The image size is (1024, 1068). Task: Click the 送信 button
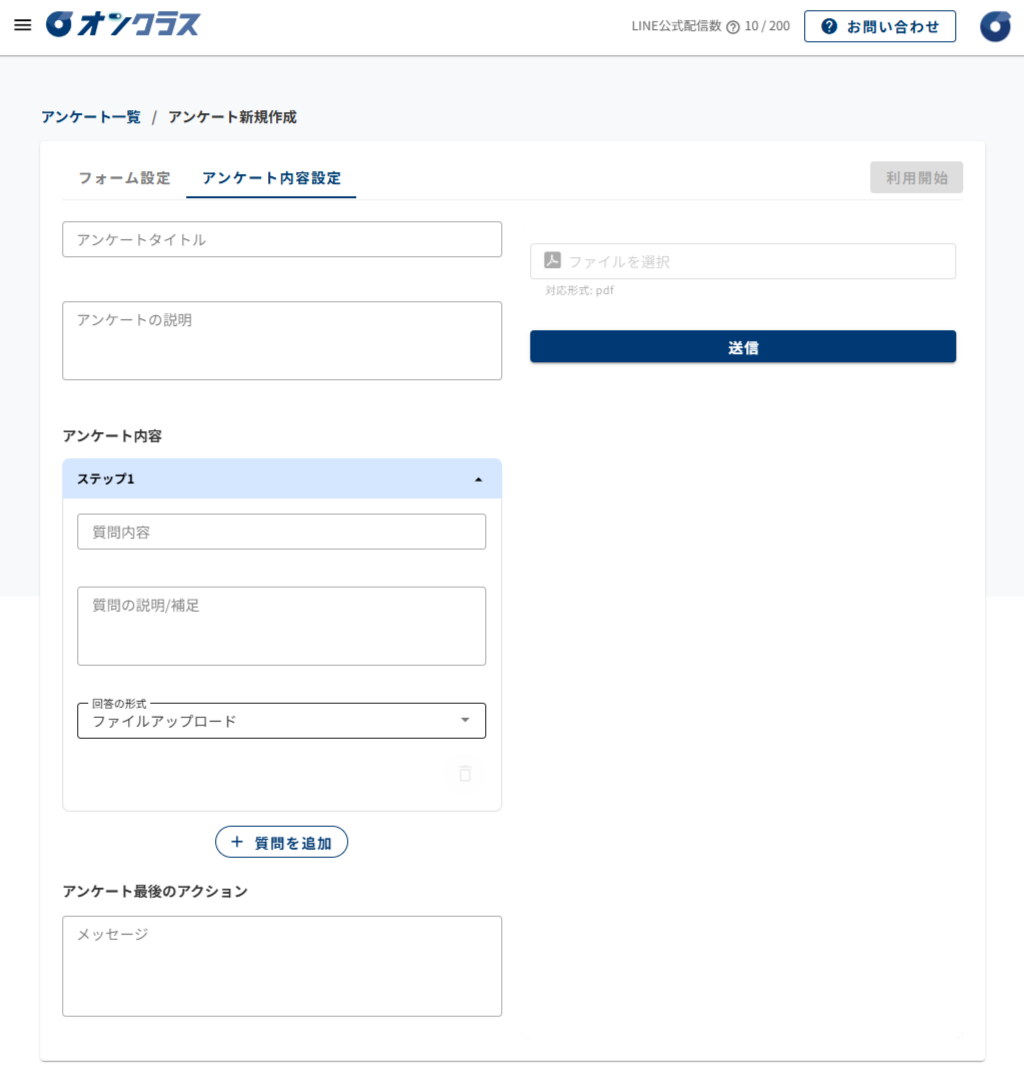[x=743, y=347]
